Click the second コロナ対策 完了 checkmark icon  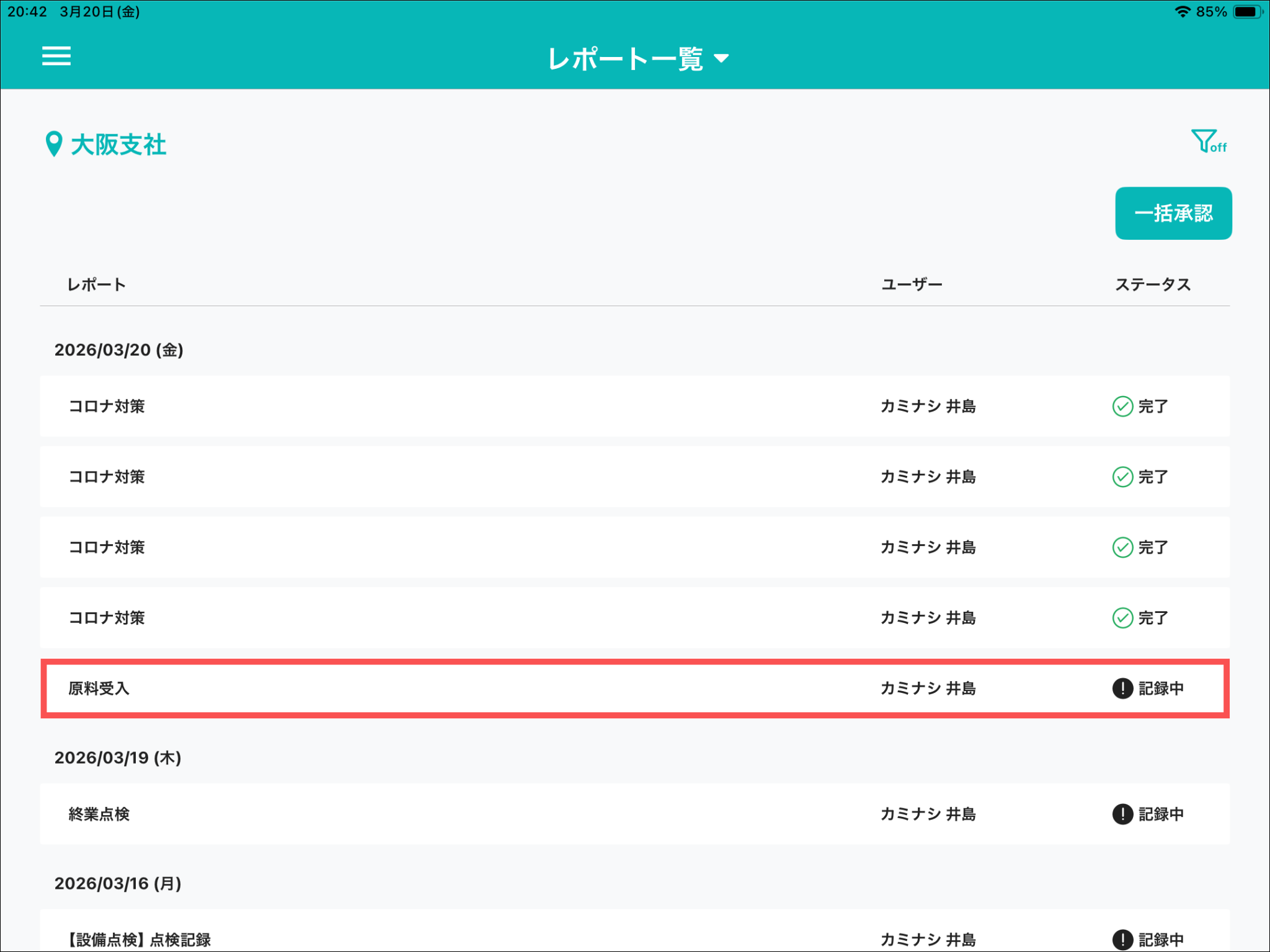coord(1122,477)
